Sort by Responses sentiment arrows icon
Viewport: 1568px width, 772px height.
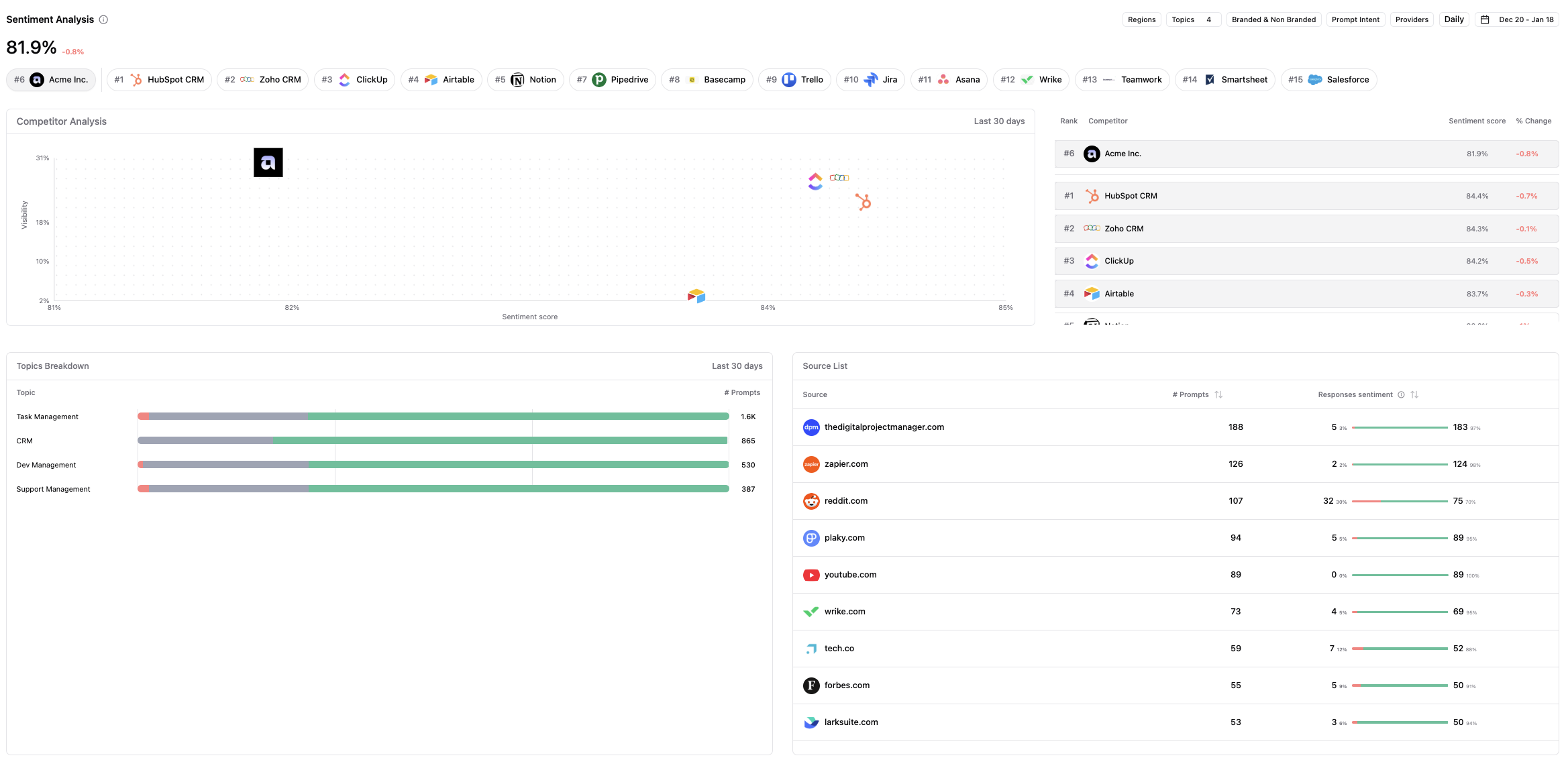pos(1414,394)
